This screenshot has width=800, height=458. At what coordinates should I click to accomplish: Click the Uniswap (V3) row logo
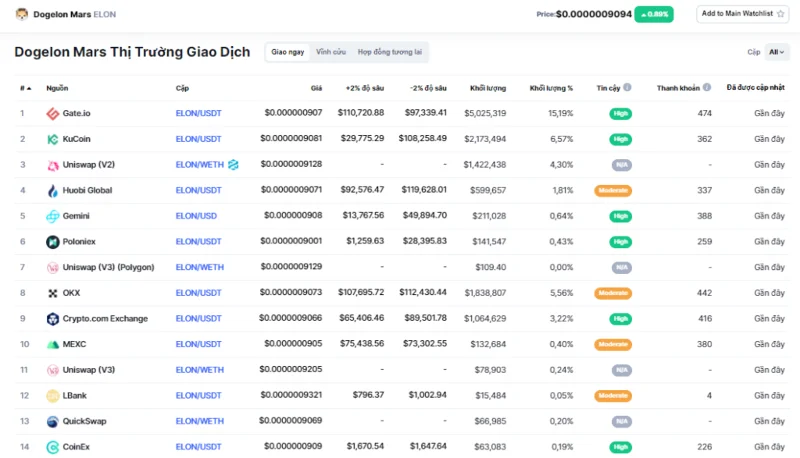point(53,370)
